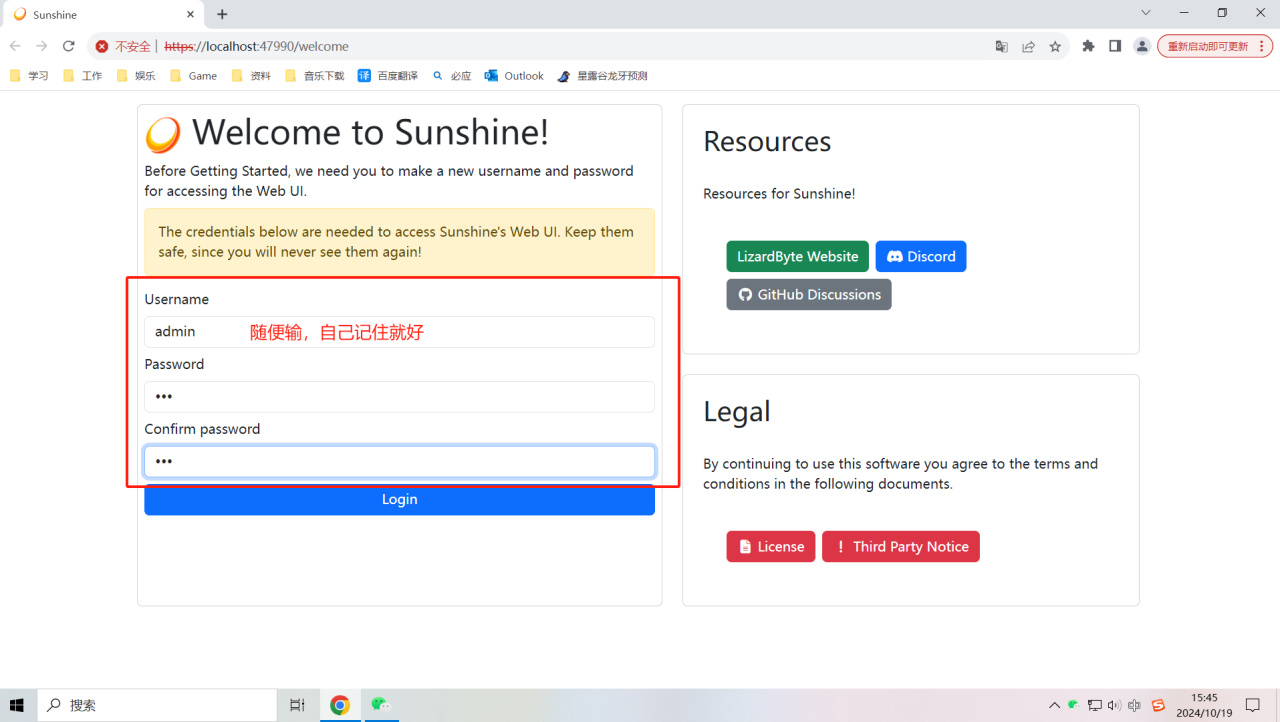1280x722 pixels.
Task: Bookmark this page with the star icon
Action: tap(1055, 46)
